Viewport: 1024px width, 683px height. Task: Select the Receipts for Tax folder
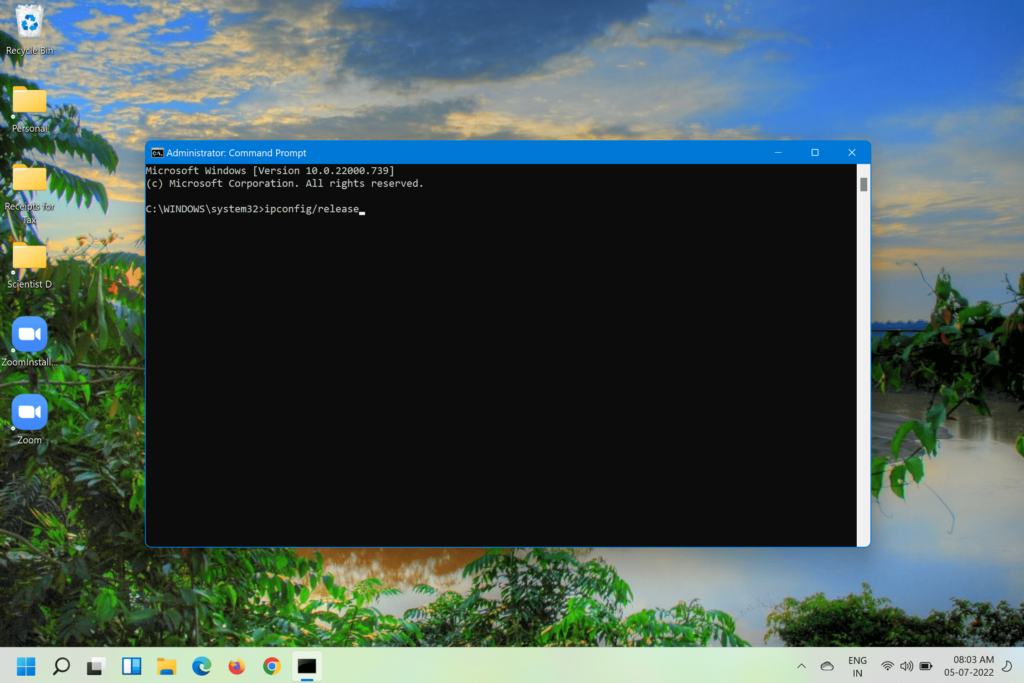click(29, 193)
